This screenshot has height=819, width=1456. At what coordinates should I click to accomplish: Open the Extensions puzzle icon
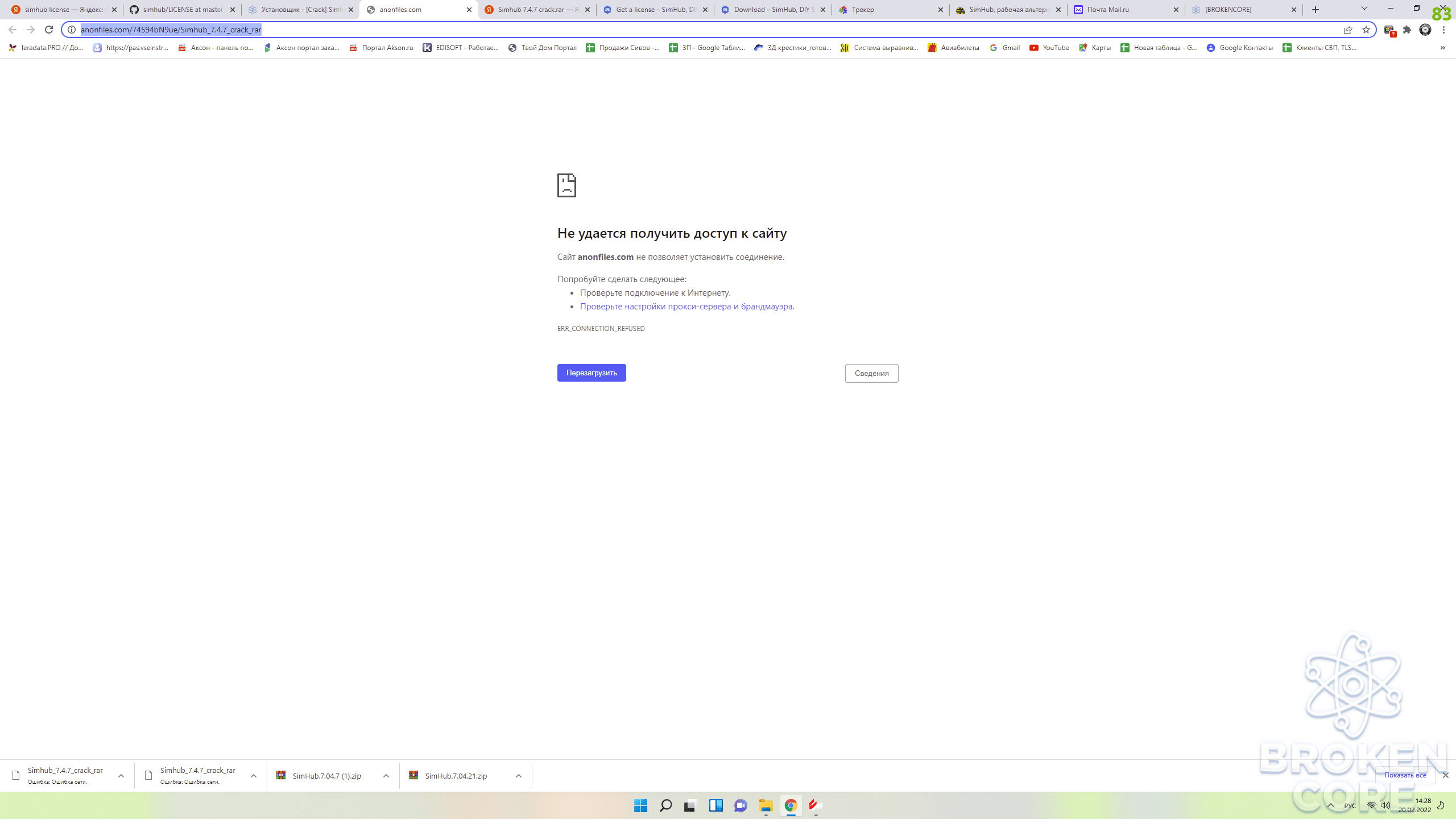[x=1407, y=30]
